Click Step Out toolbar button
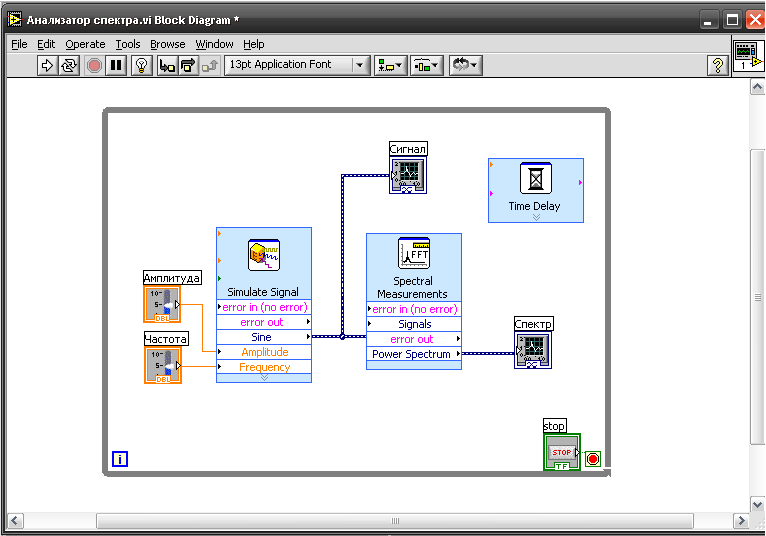Viewport: 766px width, 536px height. tap(210, 65)
